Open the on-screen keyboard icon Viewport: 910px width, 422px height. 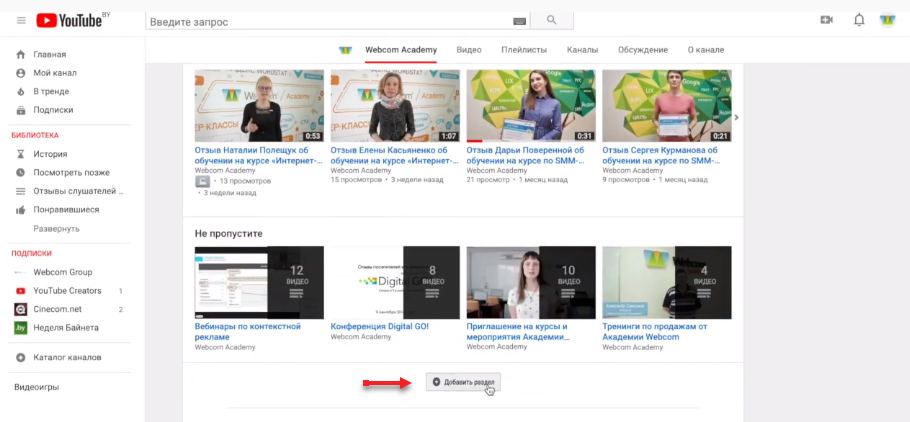click(519, 21)
